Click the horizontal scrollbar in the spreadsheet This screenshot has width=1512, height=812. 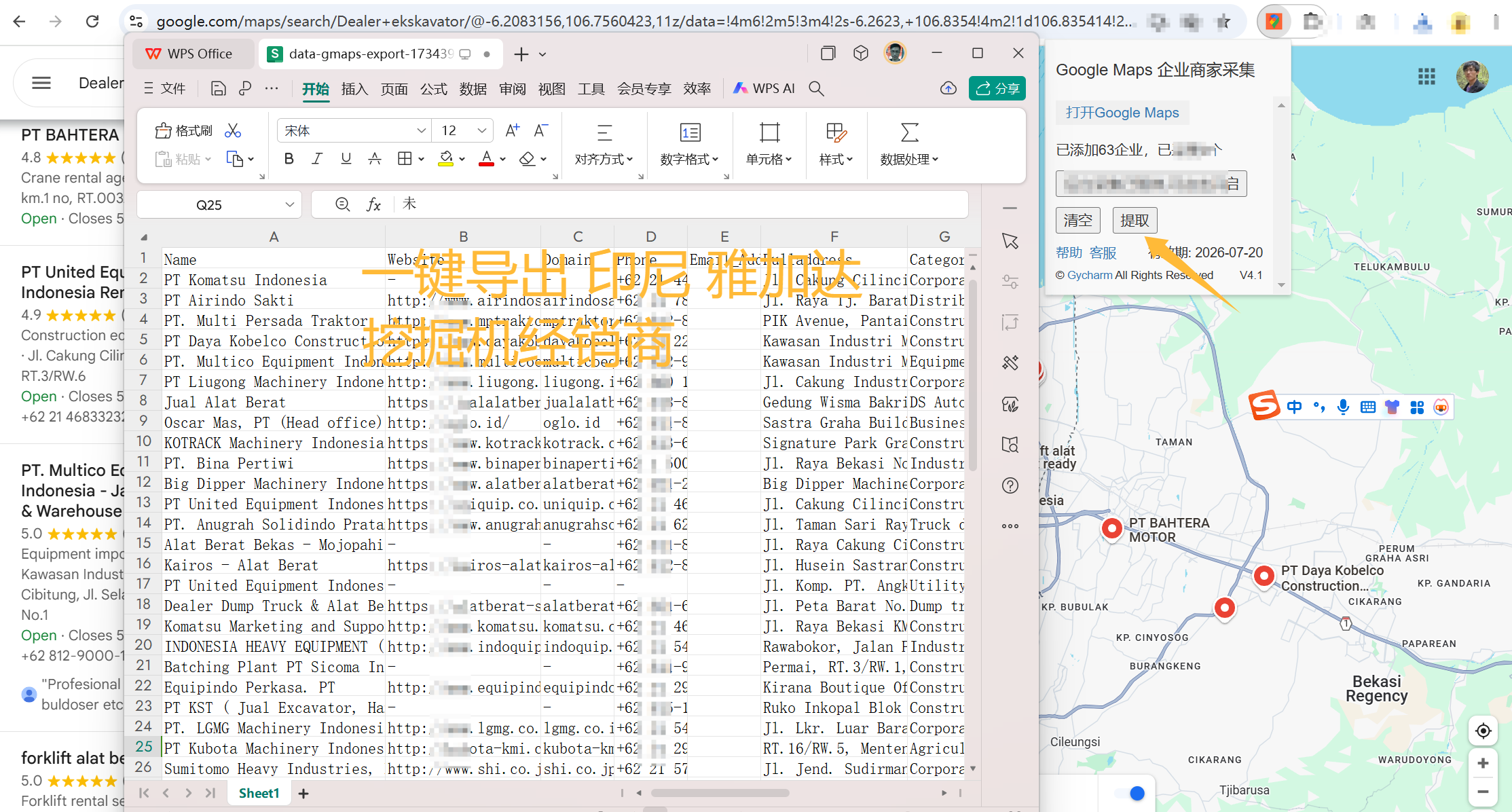[x=720, y=792]
